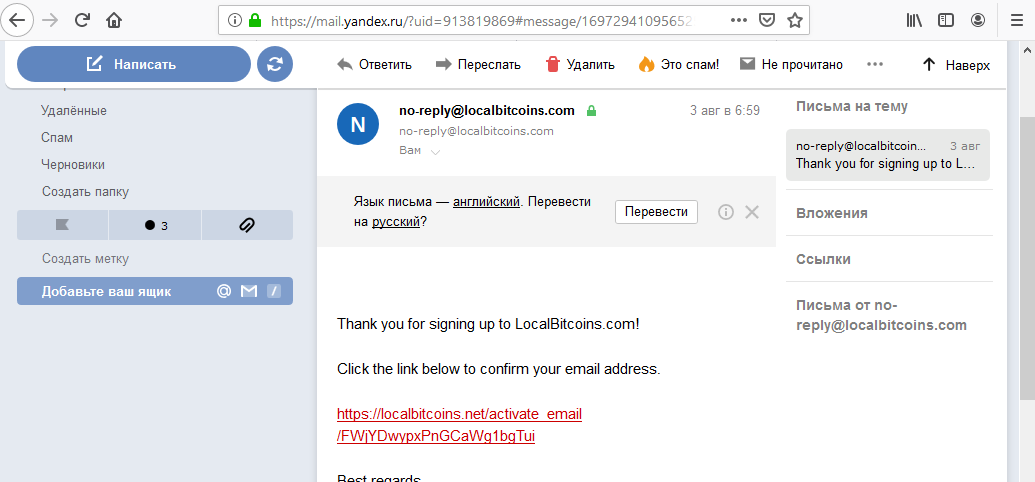1035x482 pixels.
Task: Bookmark this page with star icon
Action: (795, 20)
